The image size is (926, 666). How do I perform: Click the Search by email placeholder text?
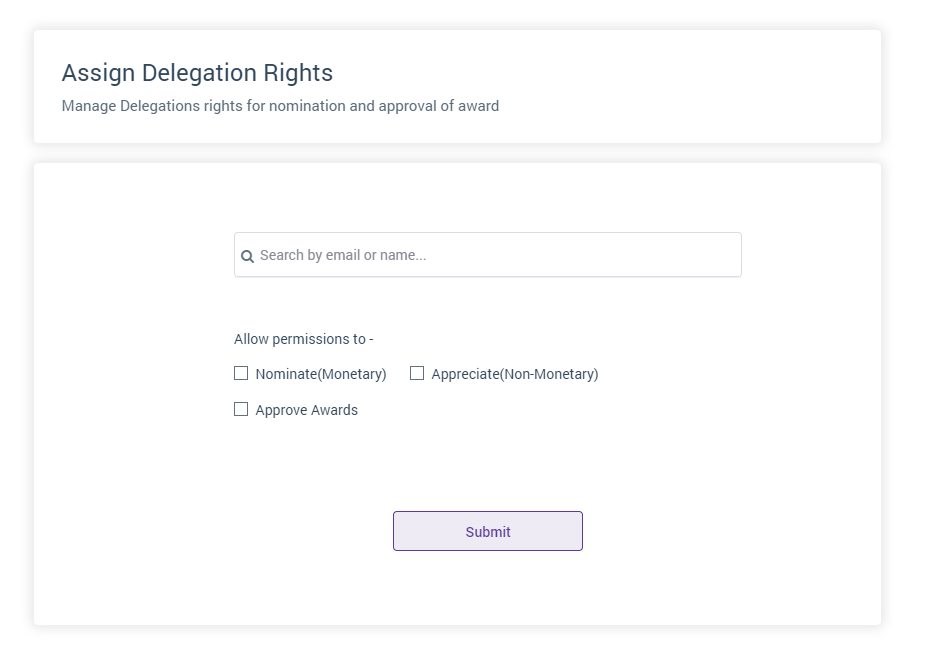click(343, 255)
